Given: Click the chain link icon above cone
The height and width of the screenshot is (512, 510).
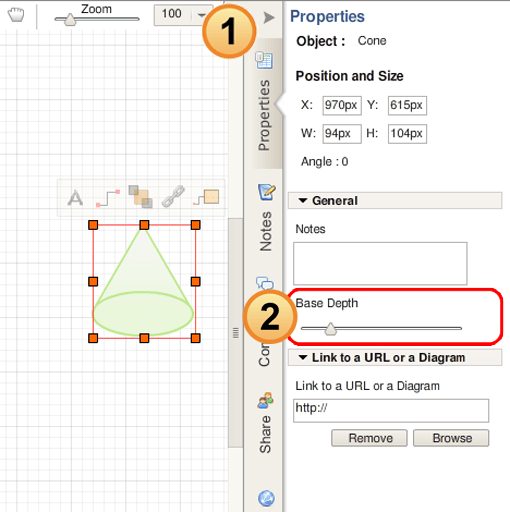Looking at the screenshot, I should [173, 196].
